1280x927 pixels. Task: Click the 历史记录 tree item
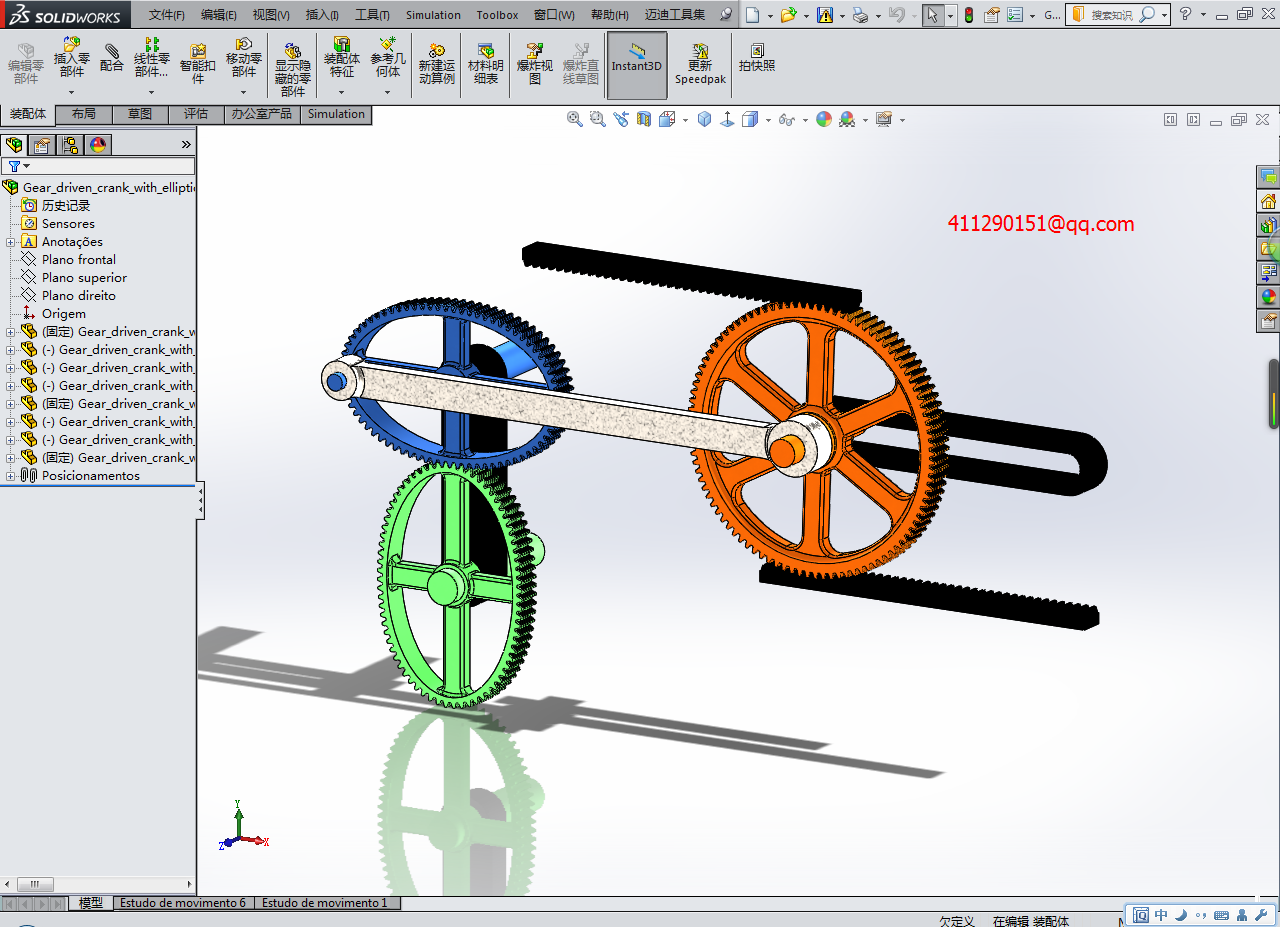coord(66,206)
